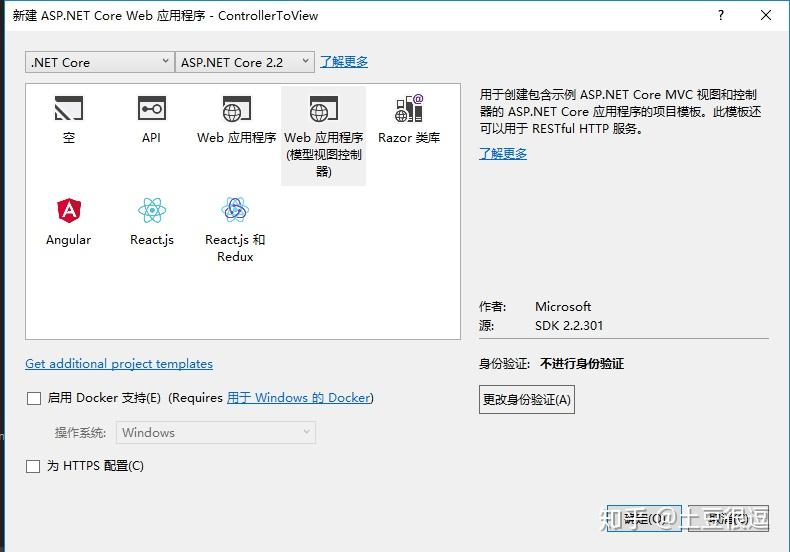The width and height of the screenshot is (790, 552).
Task: Select the React.js template icon
Action: click(152, 210)
